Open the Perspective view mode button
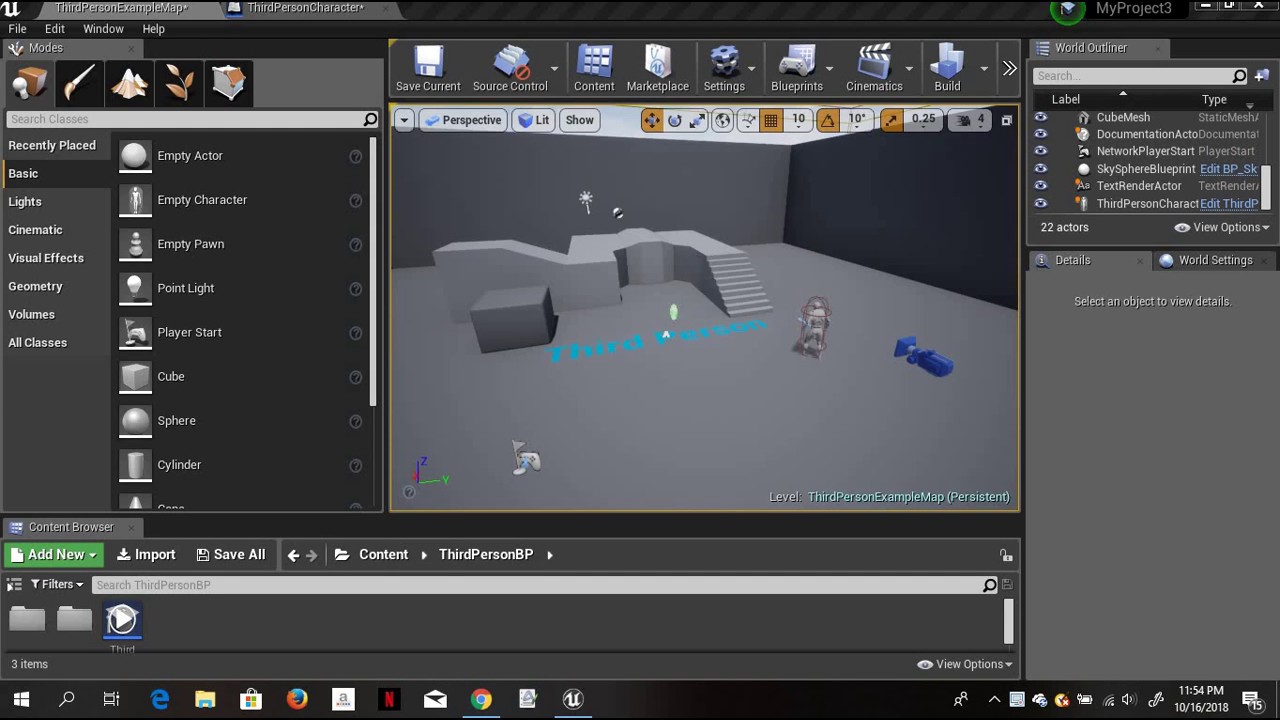Image resolution: width=1280 pixels, height=720 pixels. click(463, 120)
